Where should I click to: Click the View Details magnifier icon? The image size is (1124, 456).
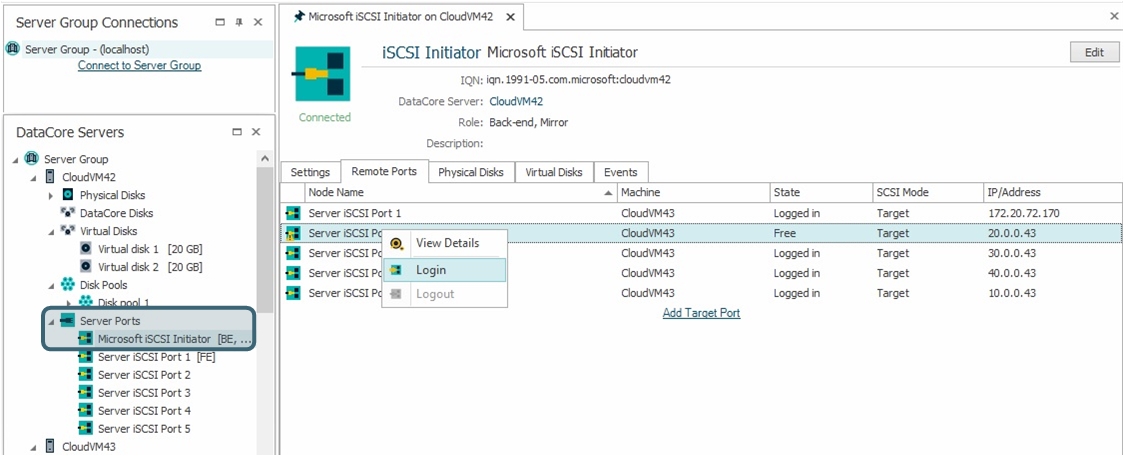[x=397, y=243]
